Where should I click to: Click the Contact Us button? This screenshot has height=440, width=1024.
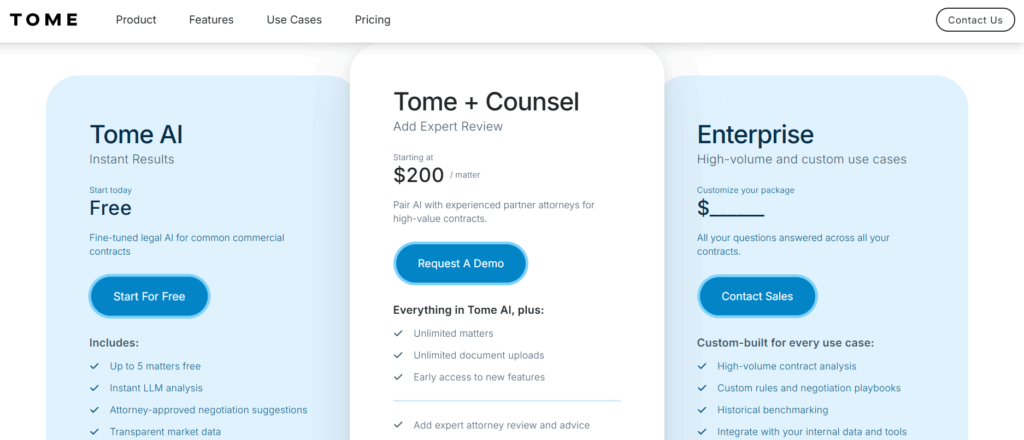point(975,20)
